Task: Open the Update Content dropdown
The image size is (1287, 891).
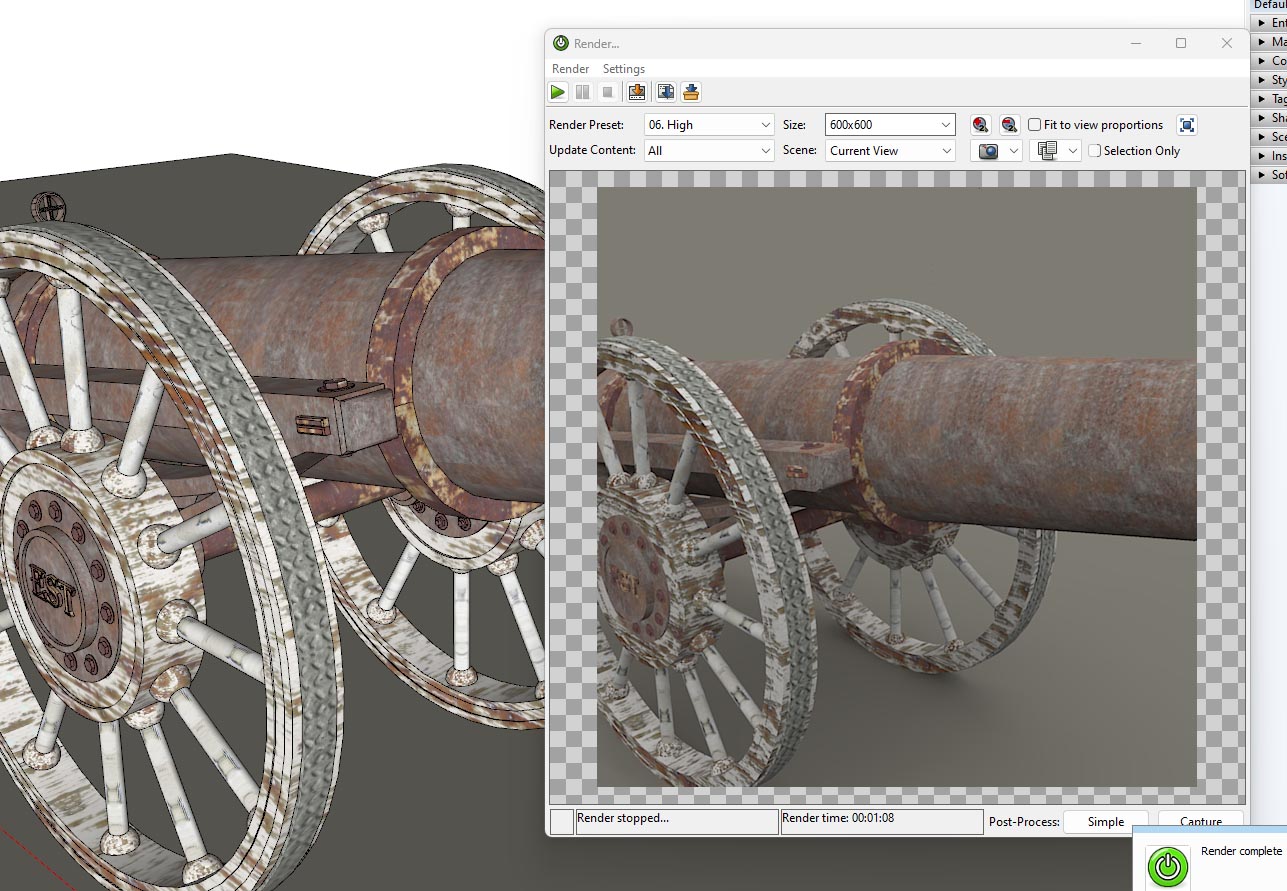Action: (x=709, y=151)
